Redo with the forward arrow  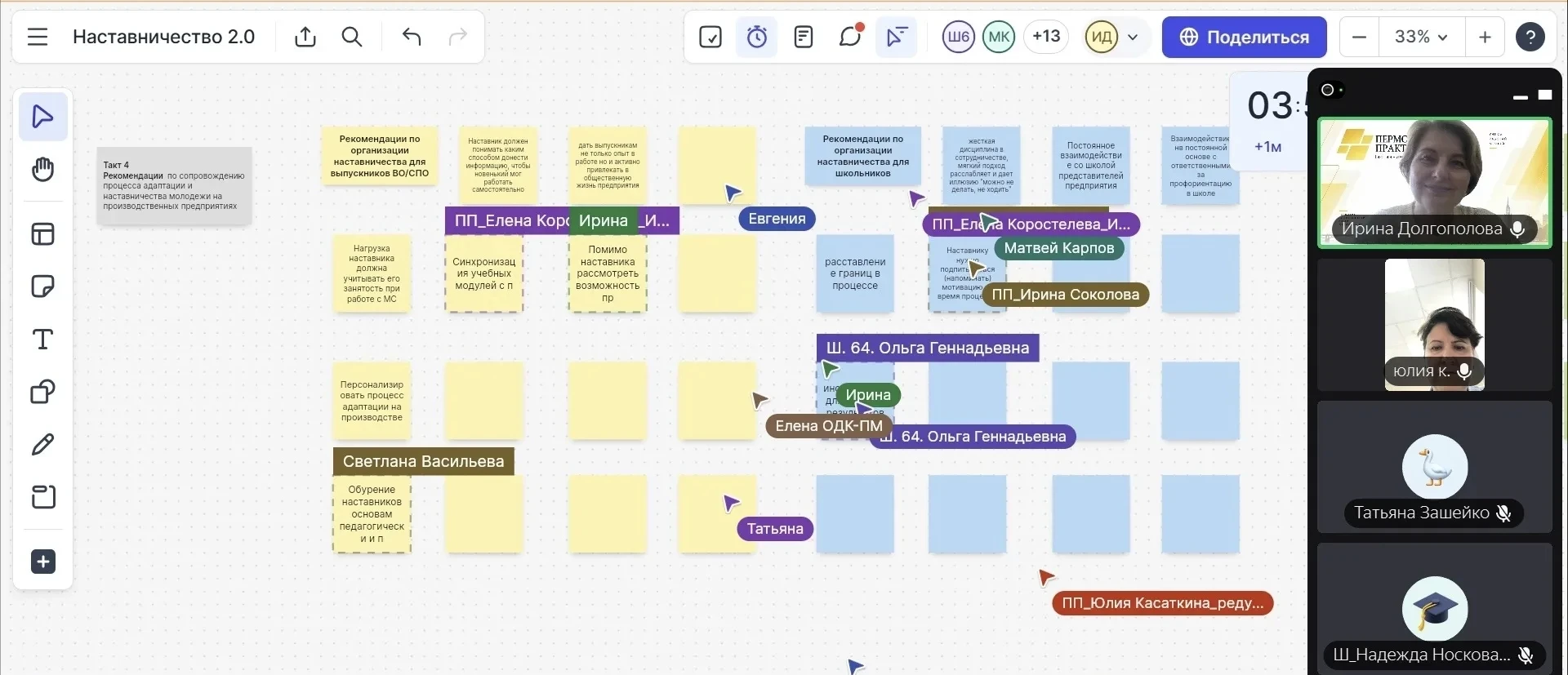click(x=458, y=37)
